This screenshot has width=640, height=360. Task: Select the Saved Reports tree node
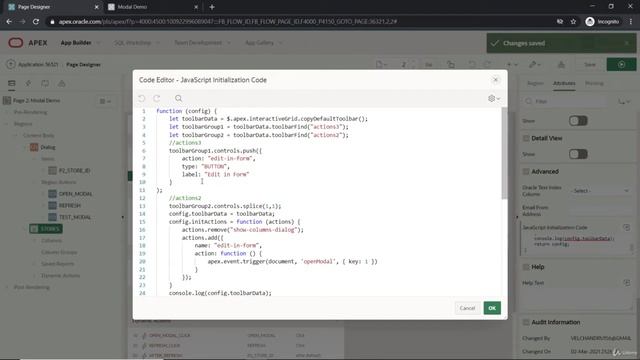[x=58, y=264]
